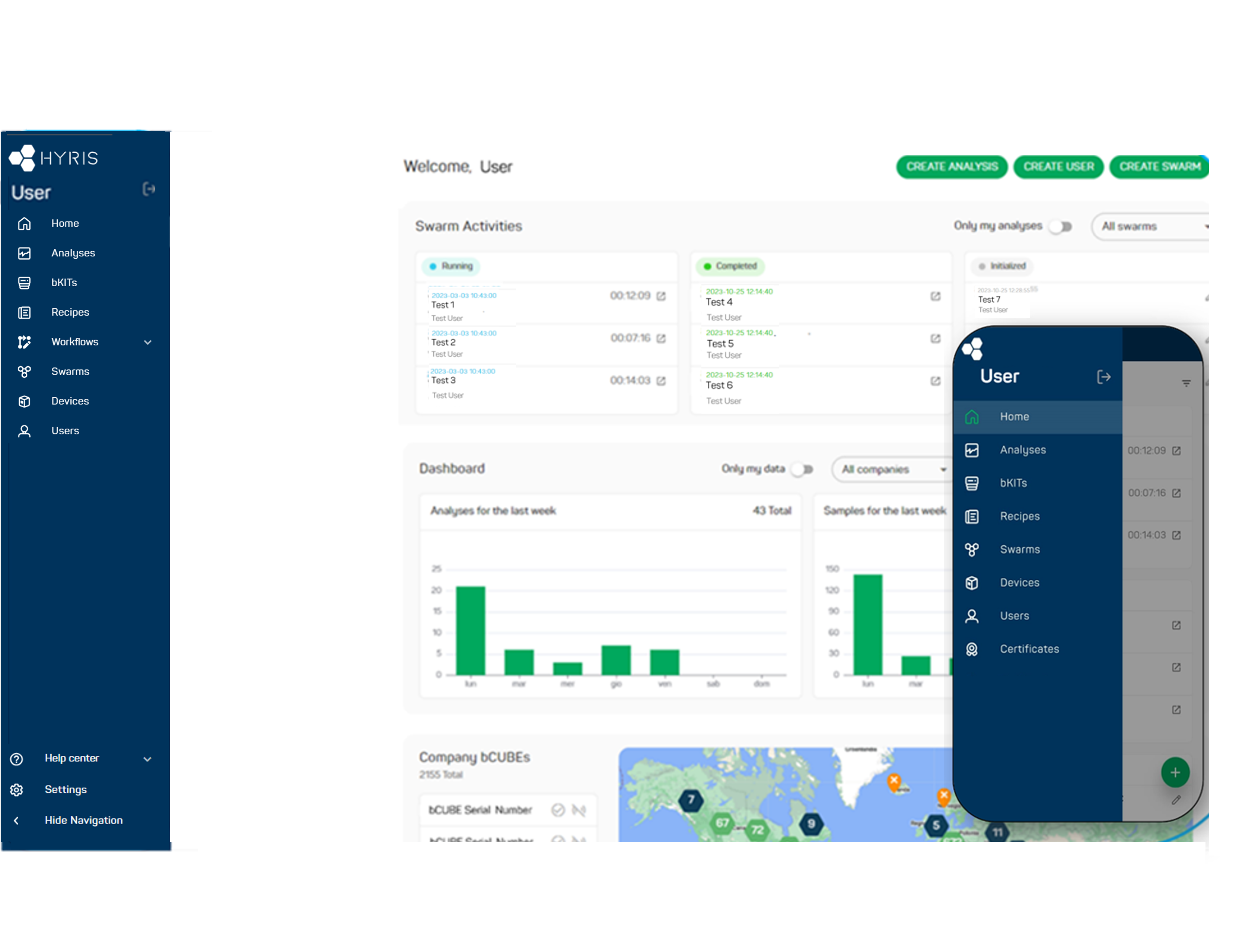The width and height of the screenshot is (1255, 952).
Task: Open Test 4 analysis external link icon
Action: point(936,296)
